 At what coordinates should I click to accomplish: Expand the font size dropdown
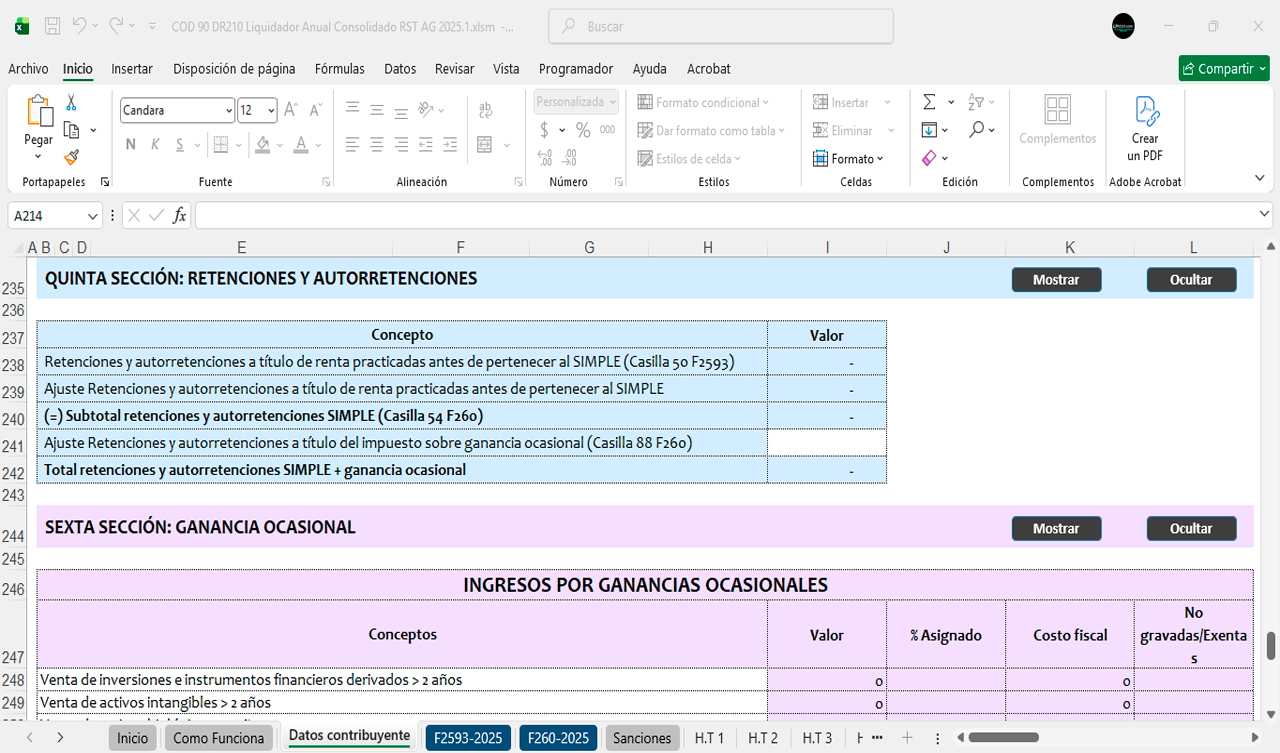pos(271,110)
